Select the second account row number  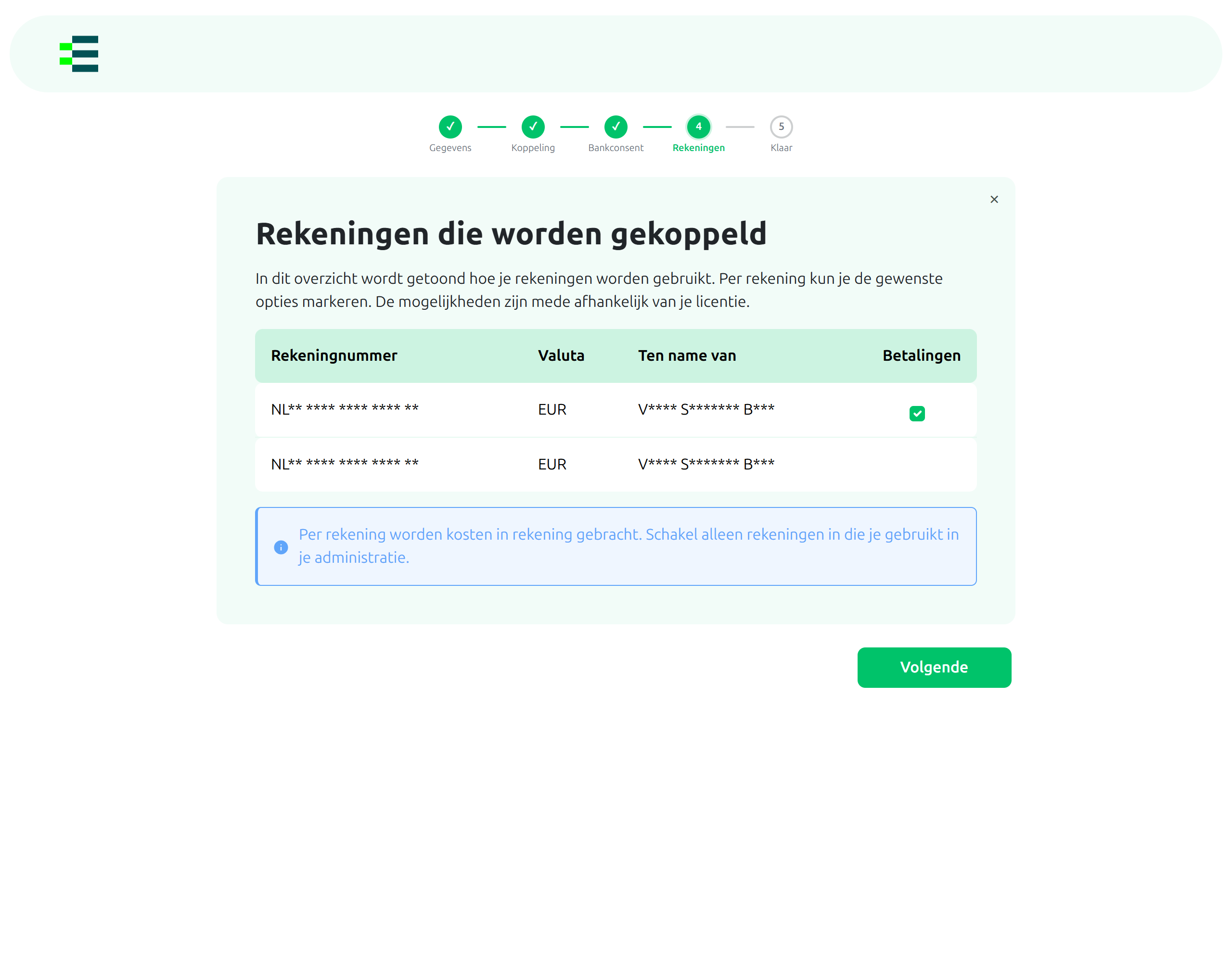345,464
